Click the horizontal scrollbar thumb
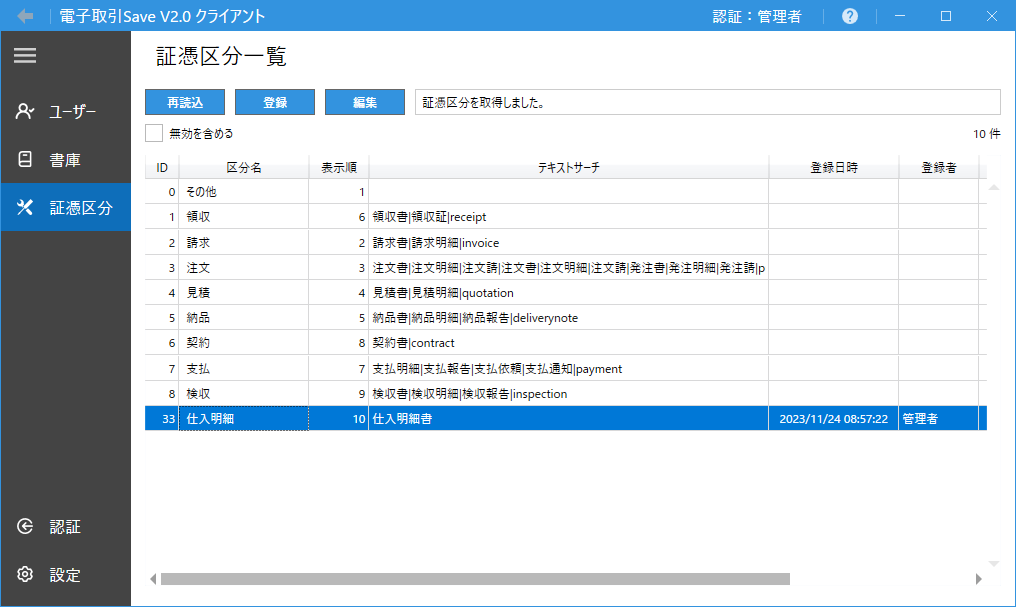 [475, 579]
